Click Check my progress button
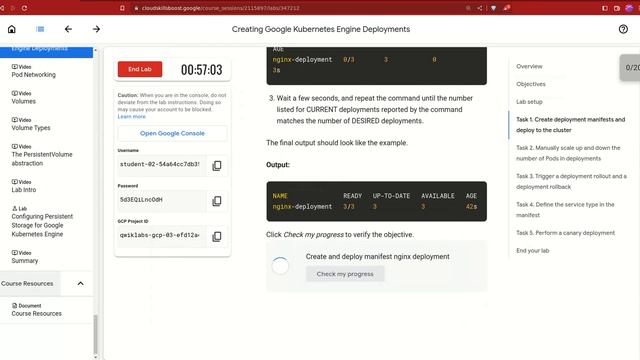 345,274
